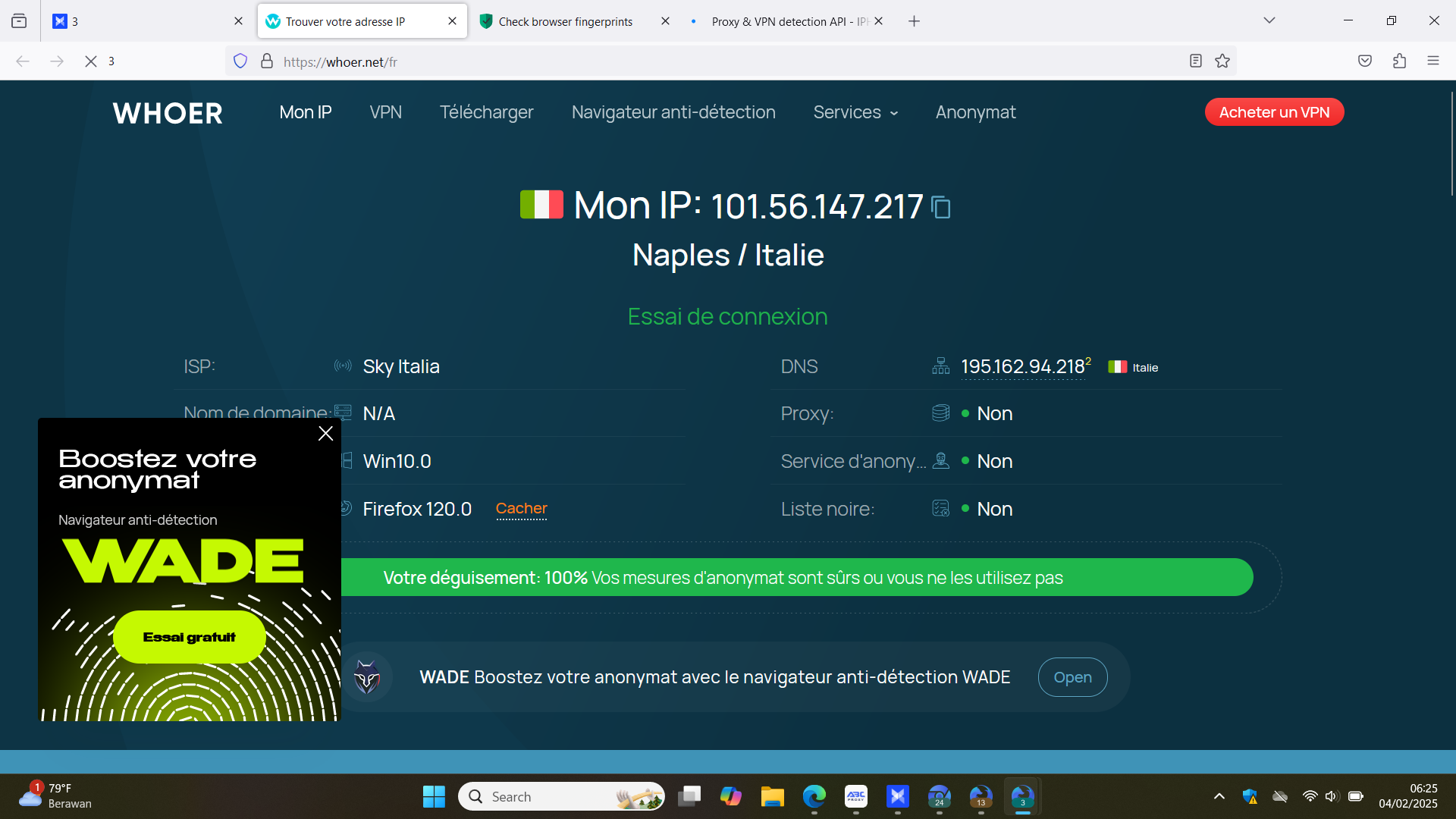
Task: Go to the Télécharger page
Action: (x=487, y=112)
